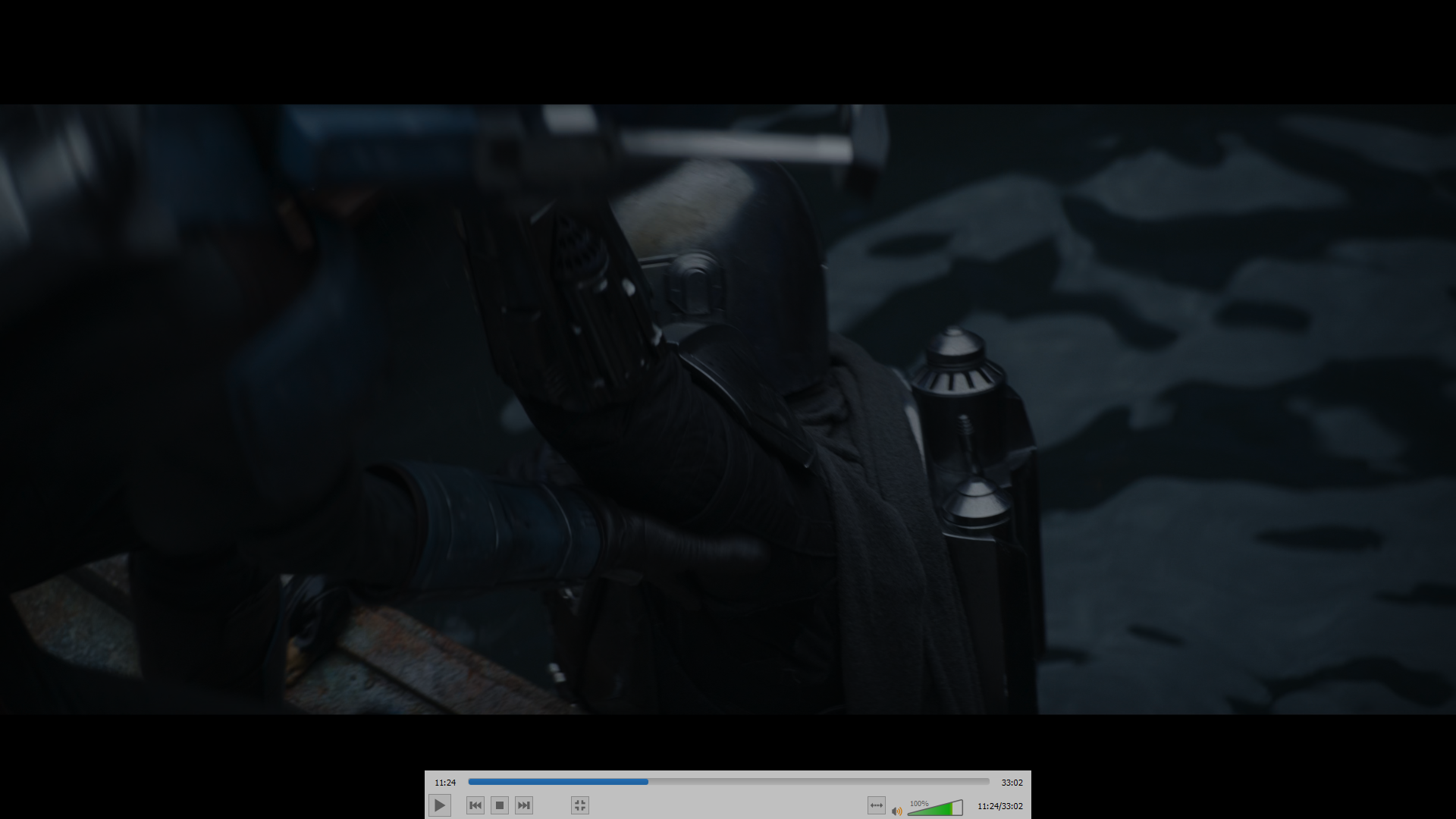1456x819 pixels.
Task: Seek along the blue playback progress bar
Action: tap(729, 782)
